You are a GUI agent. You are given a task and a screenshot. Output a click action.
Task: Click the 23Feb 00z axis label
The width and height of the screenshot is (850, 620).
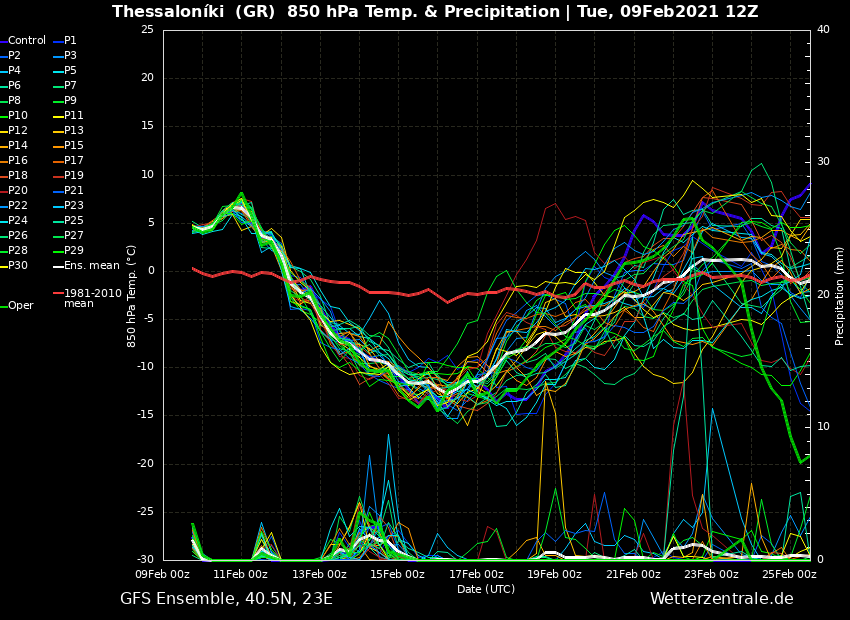[x=711, y=574]
